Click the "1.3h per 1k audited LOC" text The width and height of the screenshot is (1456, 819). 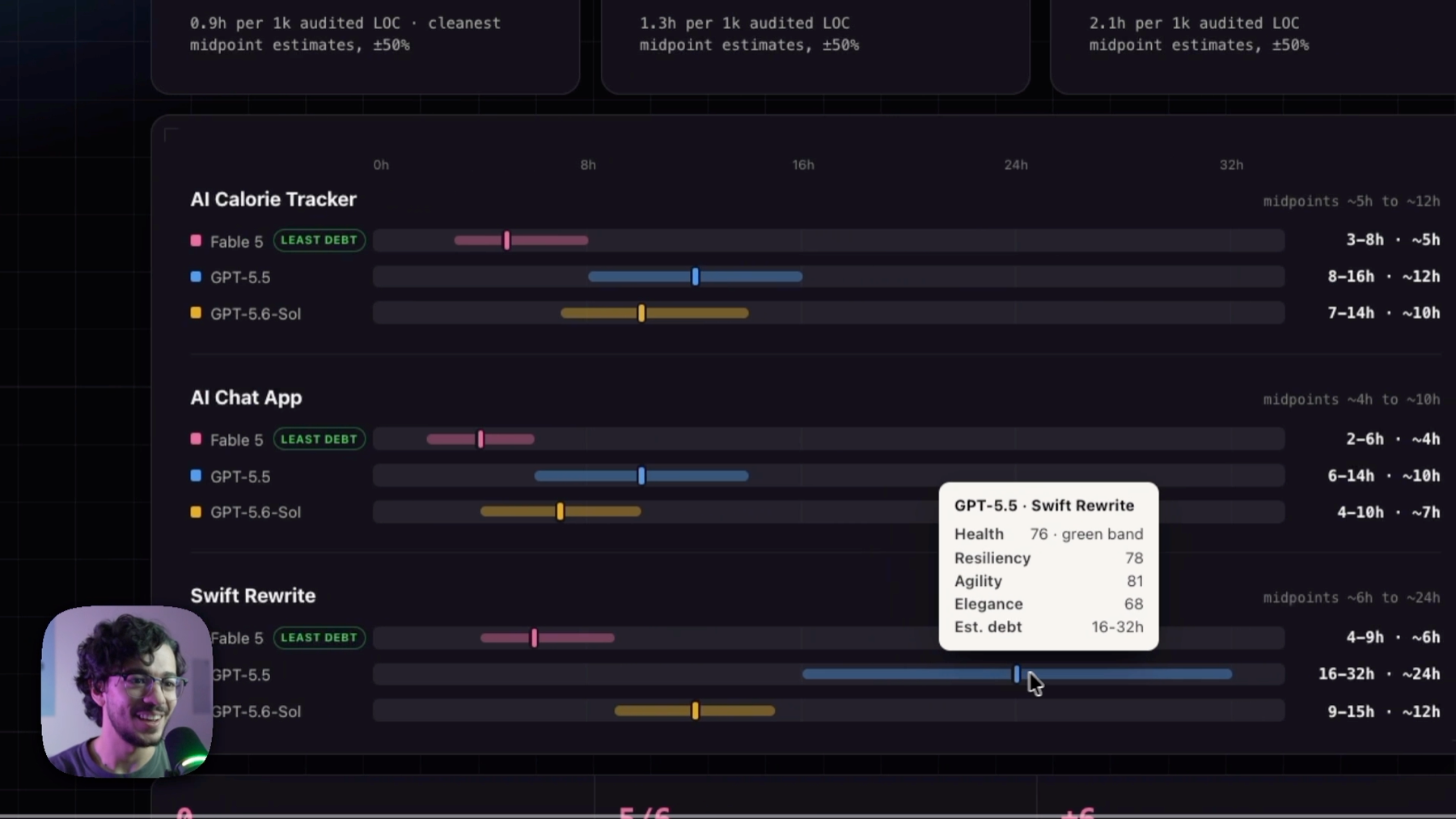coord(744,23)
